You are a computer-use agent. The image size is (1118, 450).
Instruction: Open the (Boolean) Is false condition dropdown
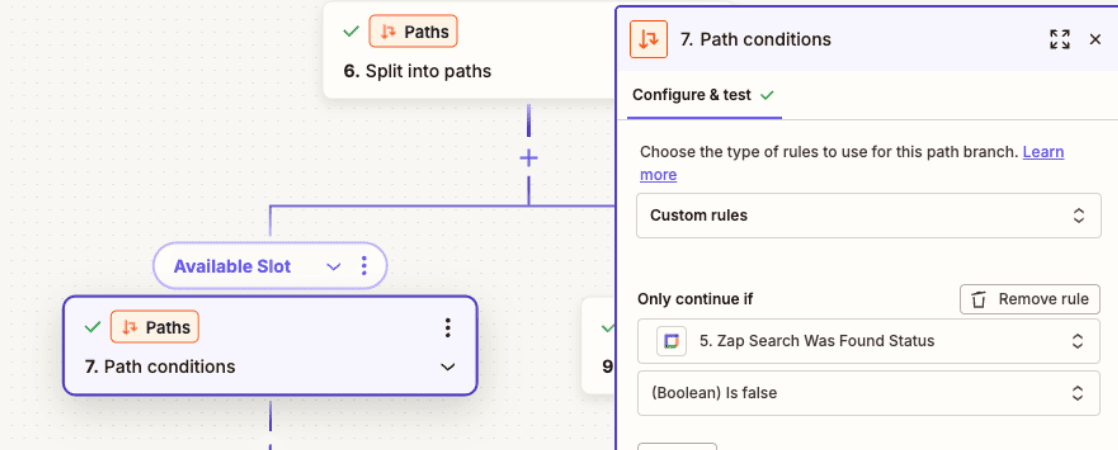point(868,393)
